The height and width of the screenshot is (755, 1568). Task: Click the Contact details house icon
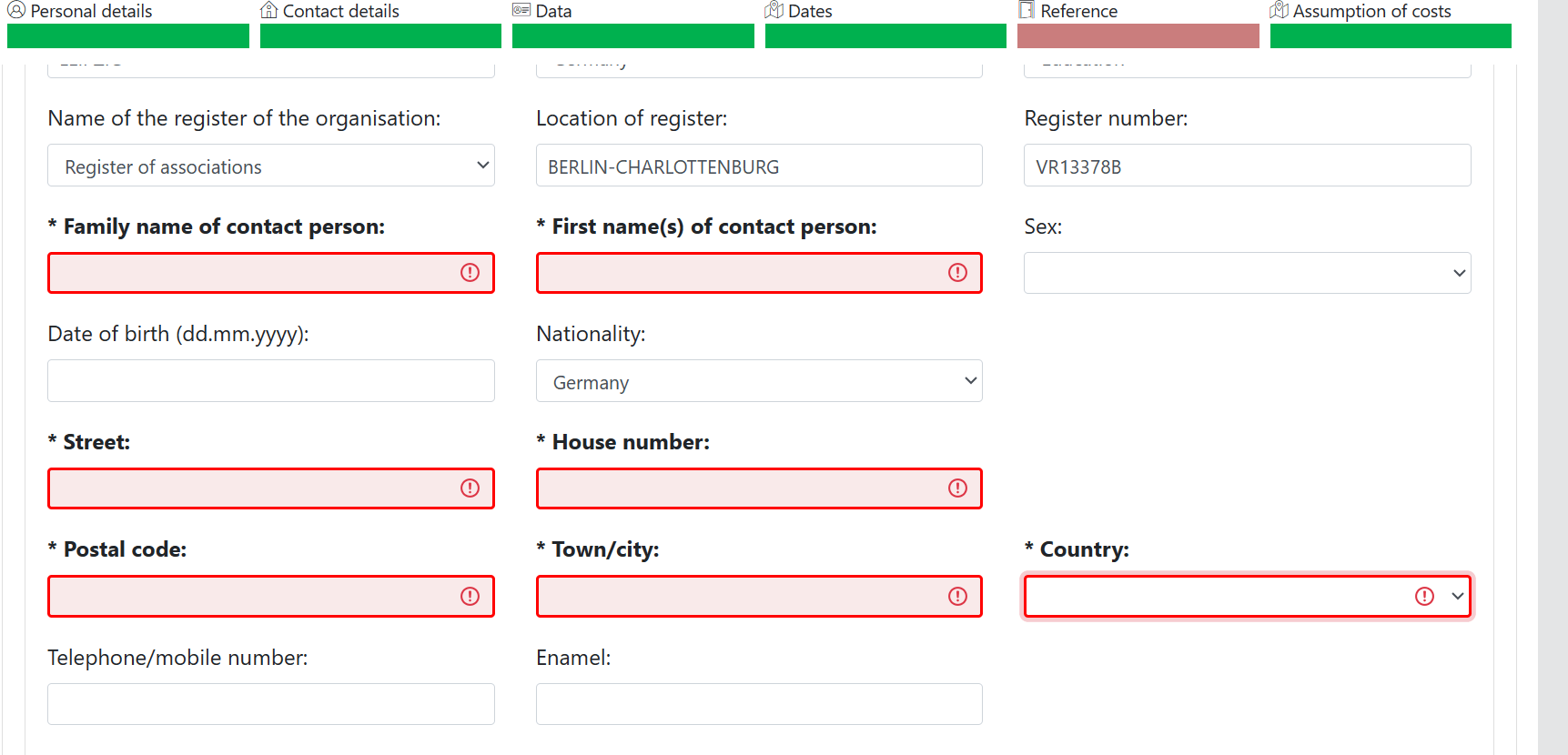click(268, 10)
